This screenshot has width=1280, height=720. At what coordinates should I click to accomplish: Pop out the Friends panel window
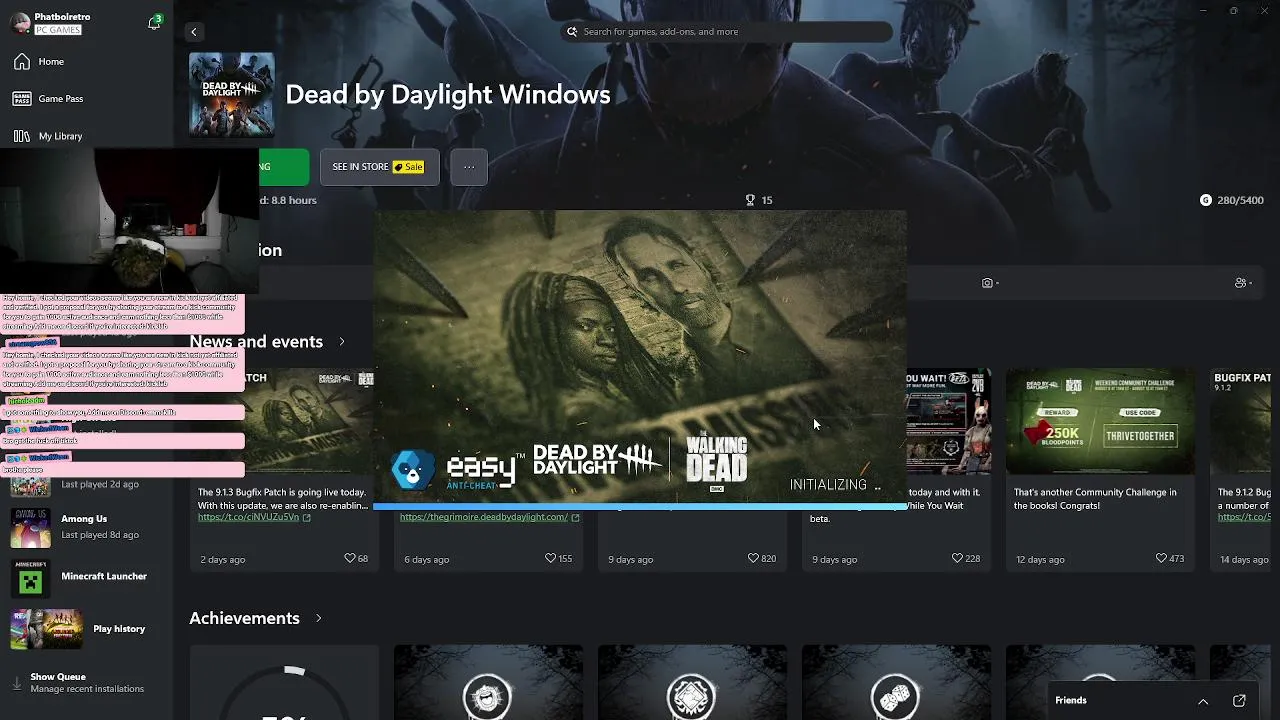(x=1239, y=701)
